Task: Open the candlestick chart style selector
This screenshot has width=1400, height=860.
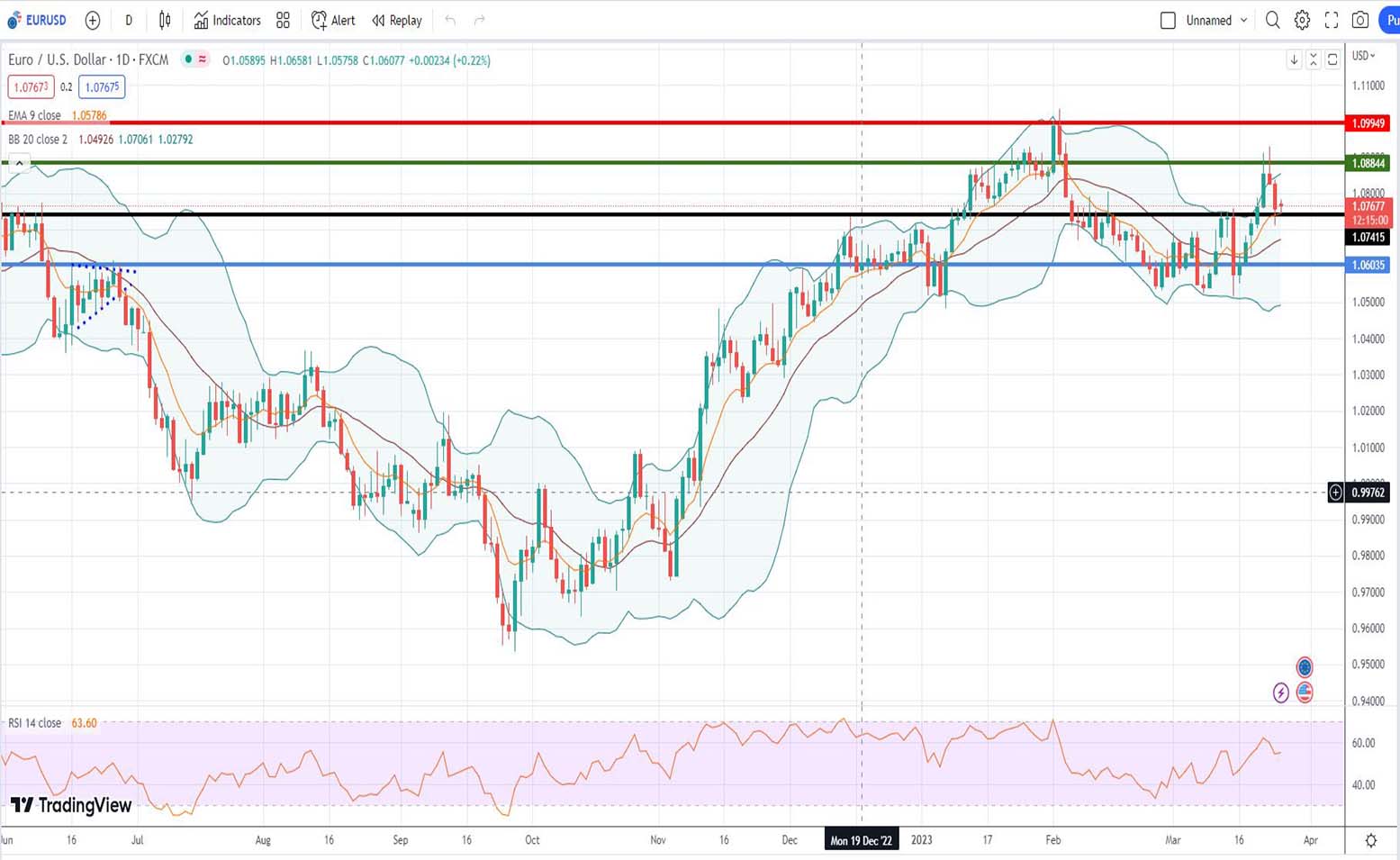Action: click(x=165, y=20)
